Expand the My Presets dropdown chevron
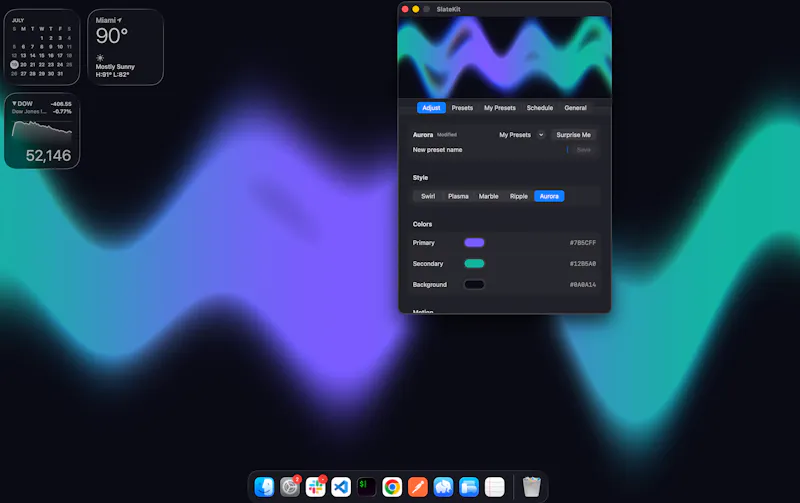Viewport: 800px width, 503px height. click(541, 135)
